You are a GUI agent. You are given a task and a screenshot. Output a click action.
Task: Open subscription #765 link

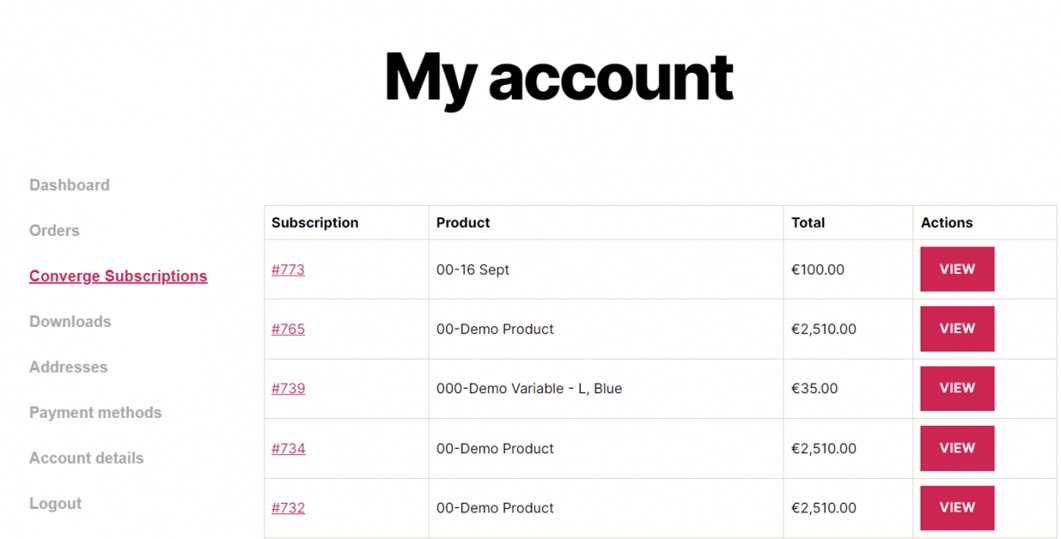[x=288, y=329]
